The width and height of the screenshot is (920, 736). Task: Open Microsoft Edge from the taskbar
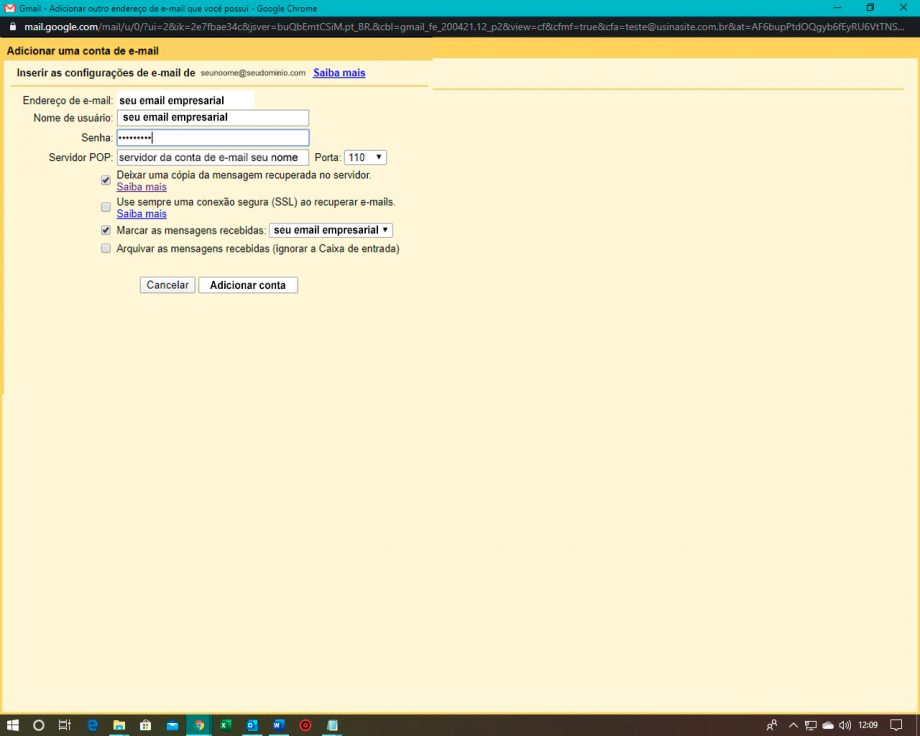(x=92, y=725)
